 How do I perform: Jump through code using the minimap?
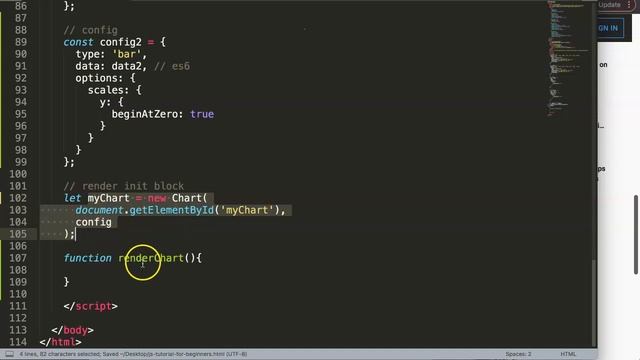(569, 59)
